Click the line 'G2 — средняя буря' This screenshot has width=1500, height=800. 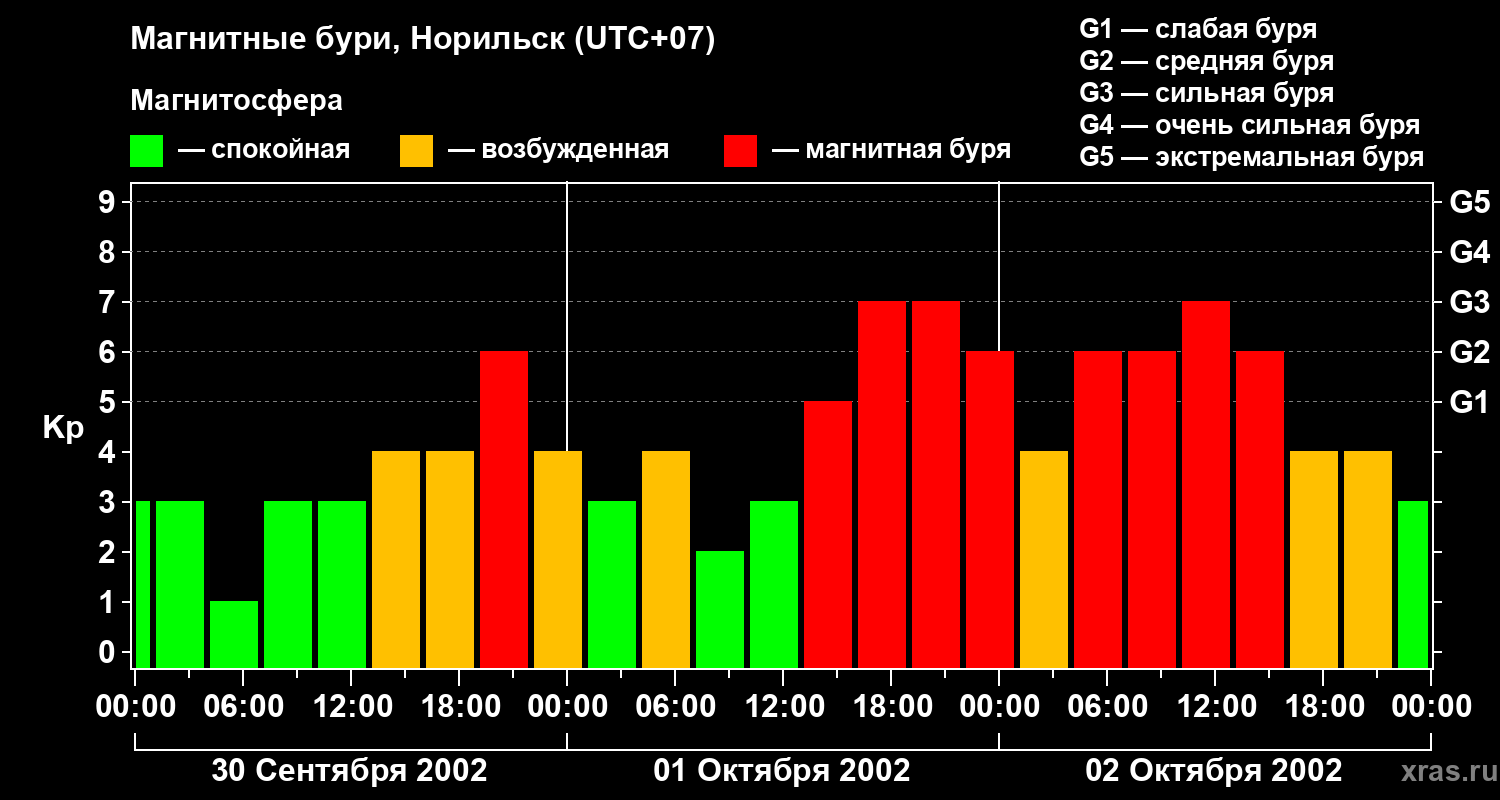point(1206,61)
